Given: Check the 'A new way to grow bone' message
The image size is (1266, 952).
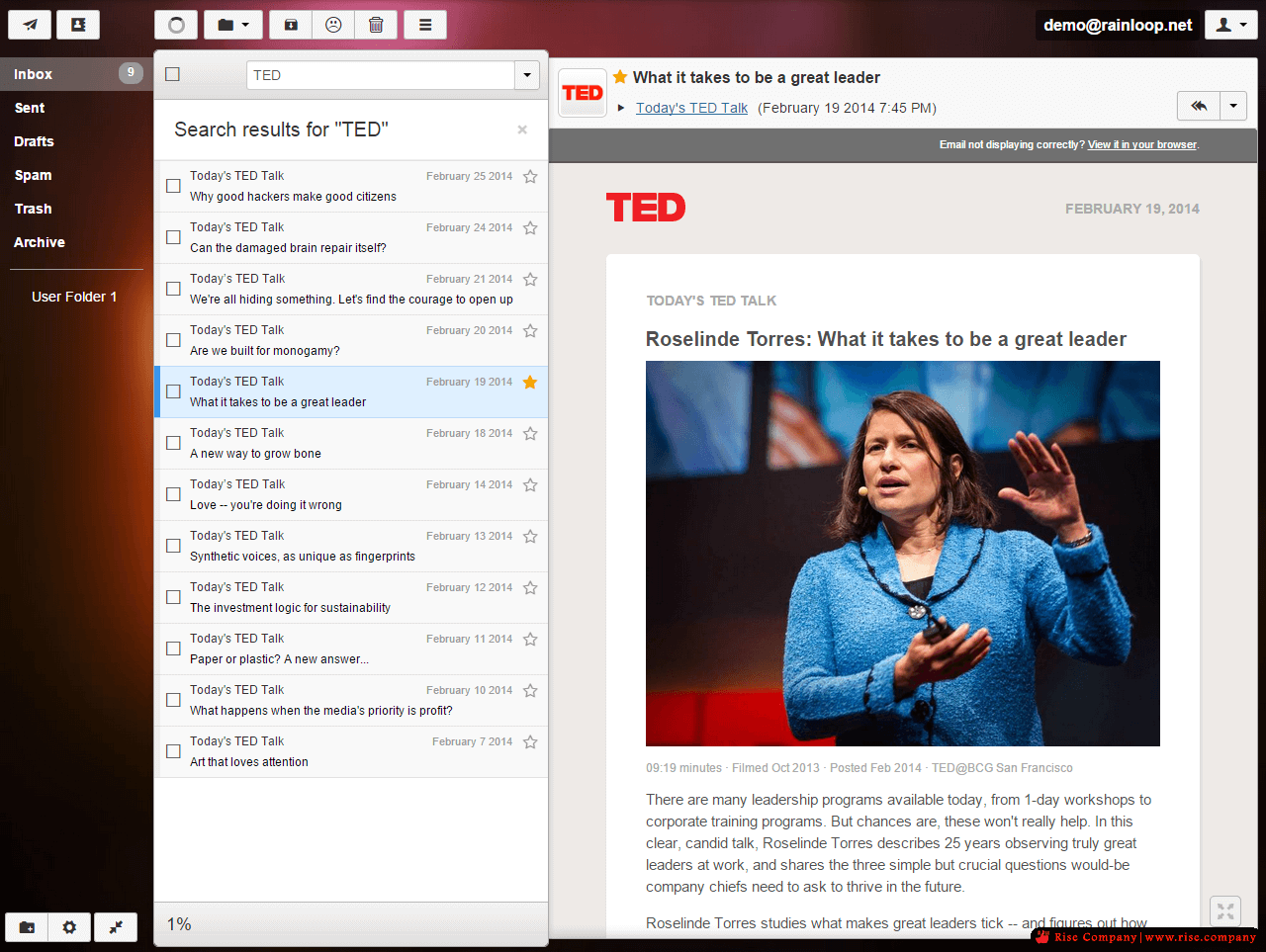Looking at the screenshot, I should pyautogui.click(x=173, y=443).
